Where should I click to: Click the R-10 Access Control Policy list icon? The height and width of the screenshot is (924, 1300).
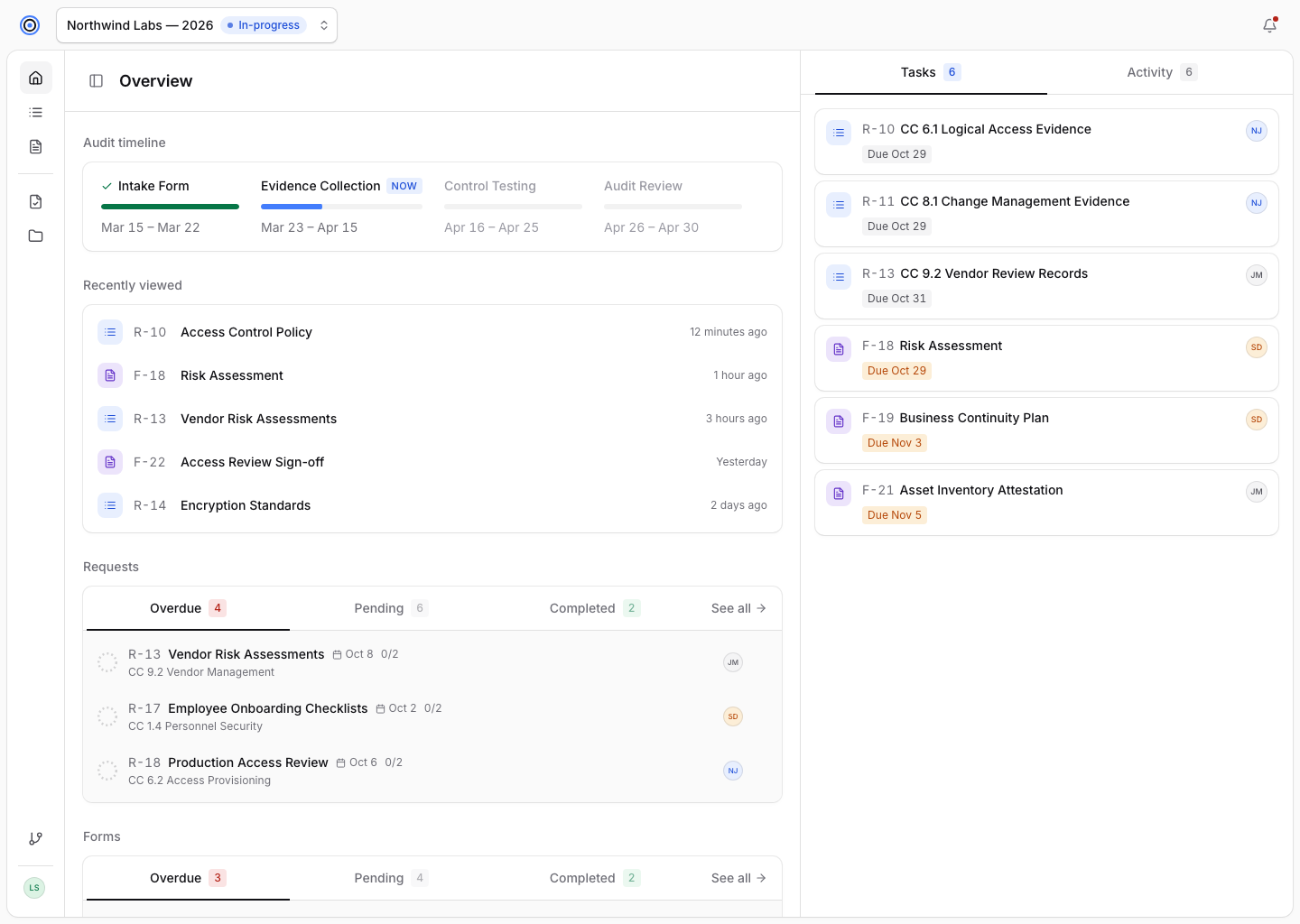point(110,332)
